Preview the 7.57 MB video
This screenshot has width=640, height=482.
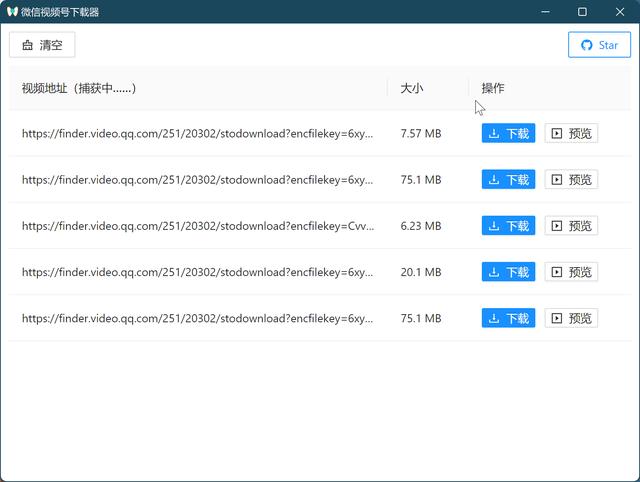click(x=571, y=134)
